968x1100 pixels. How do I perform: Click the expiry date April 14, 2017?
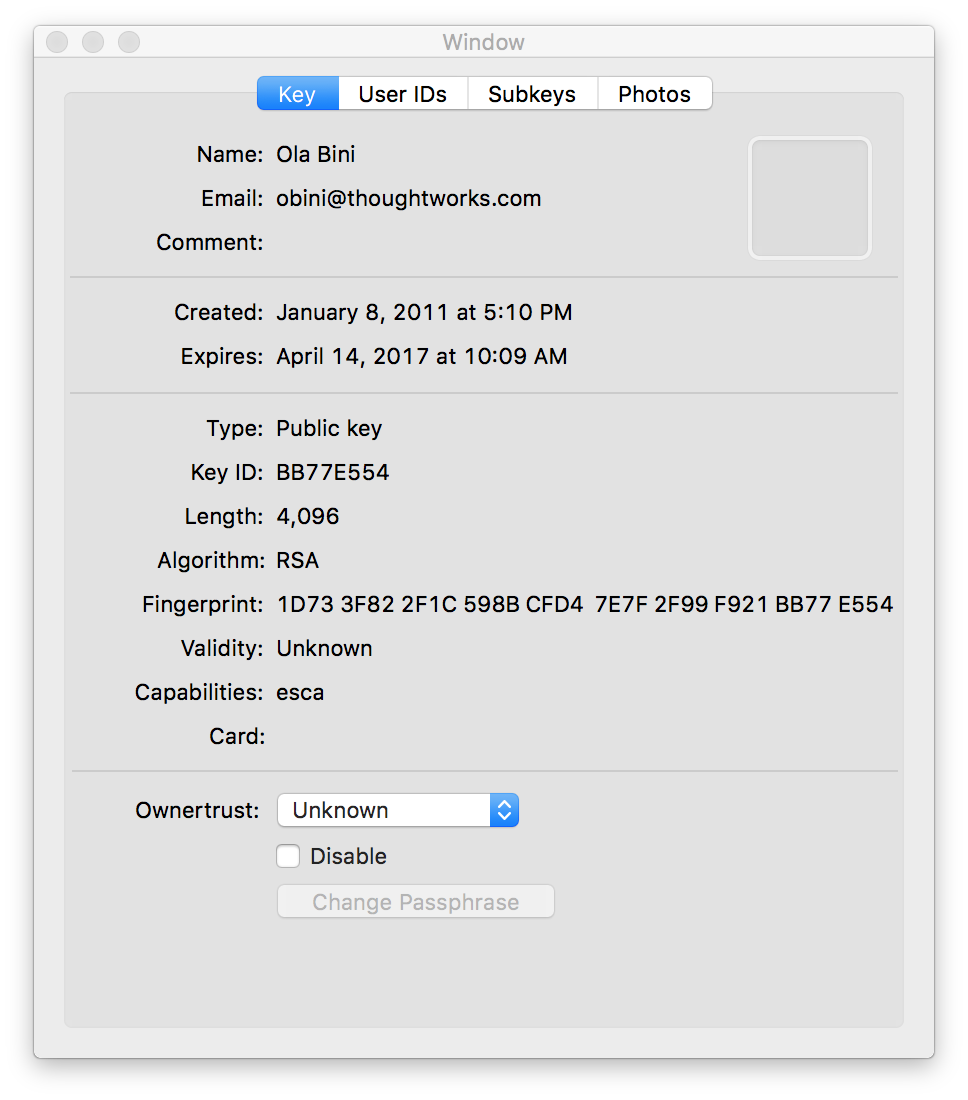pos(422,356)
